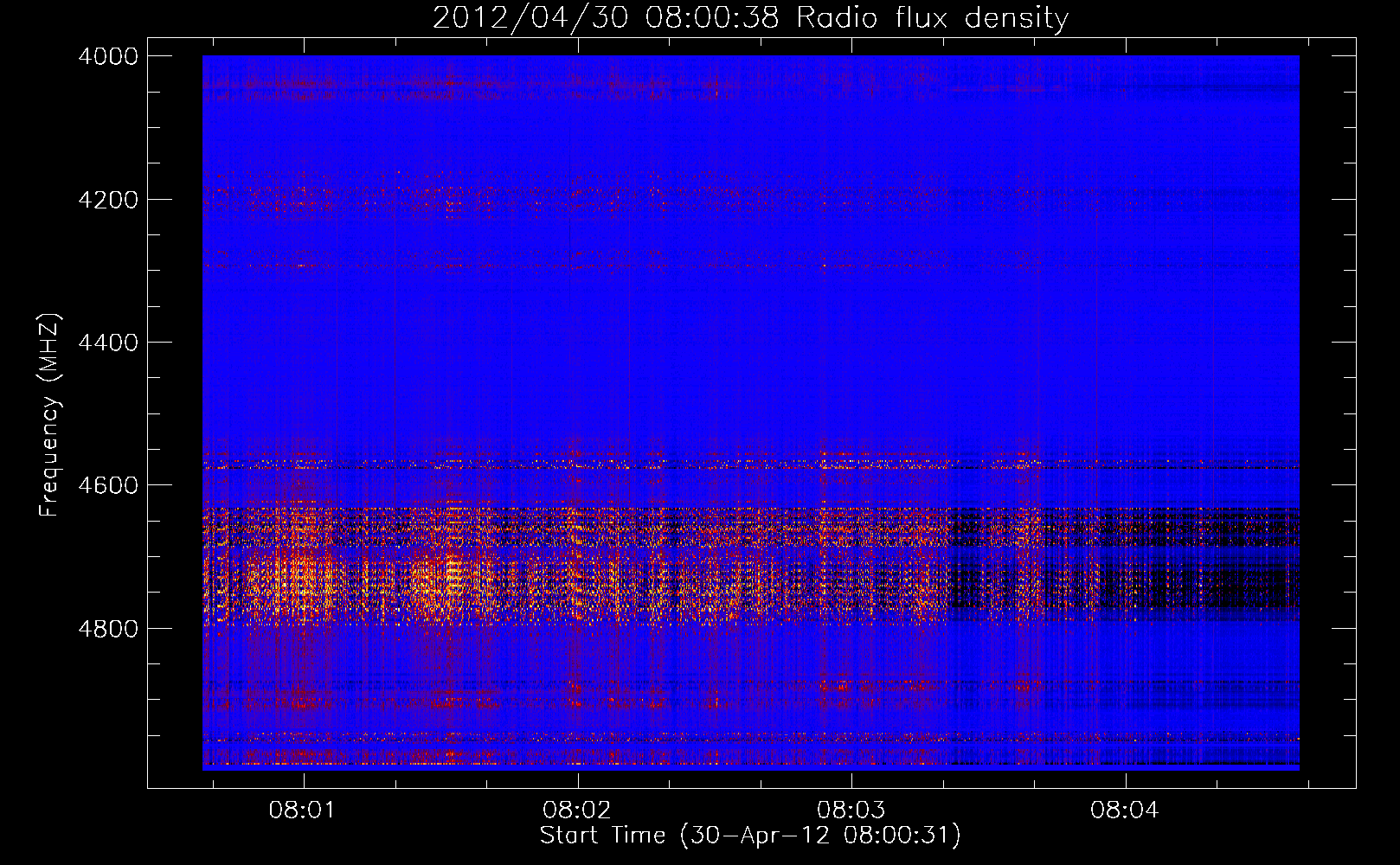Click the 4600 frequency axis label

click(x=108, y=485)
